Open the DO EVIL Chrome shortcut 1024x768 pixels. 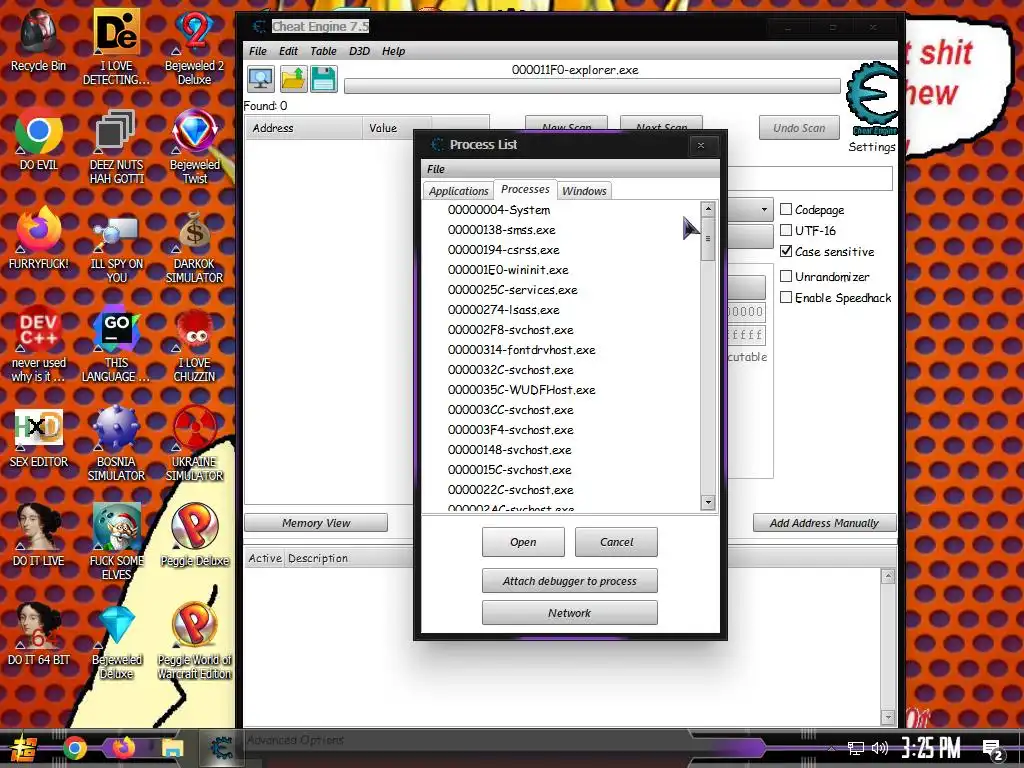[39, 140]
